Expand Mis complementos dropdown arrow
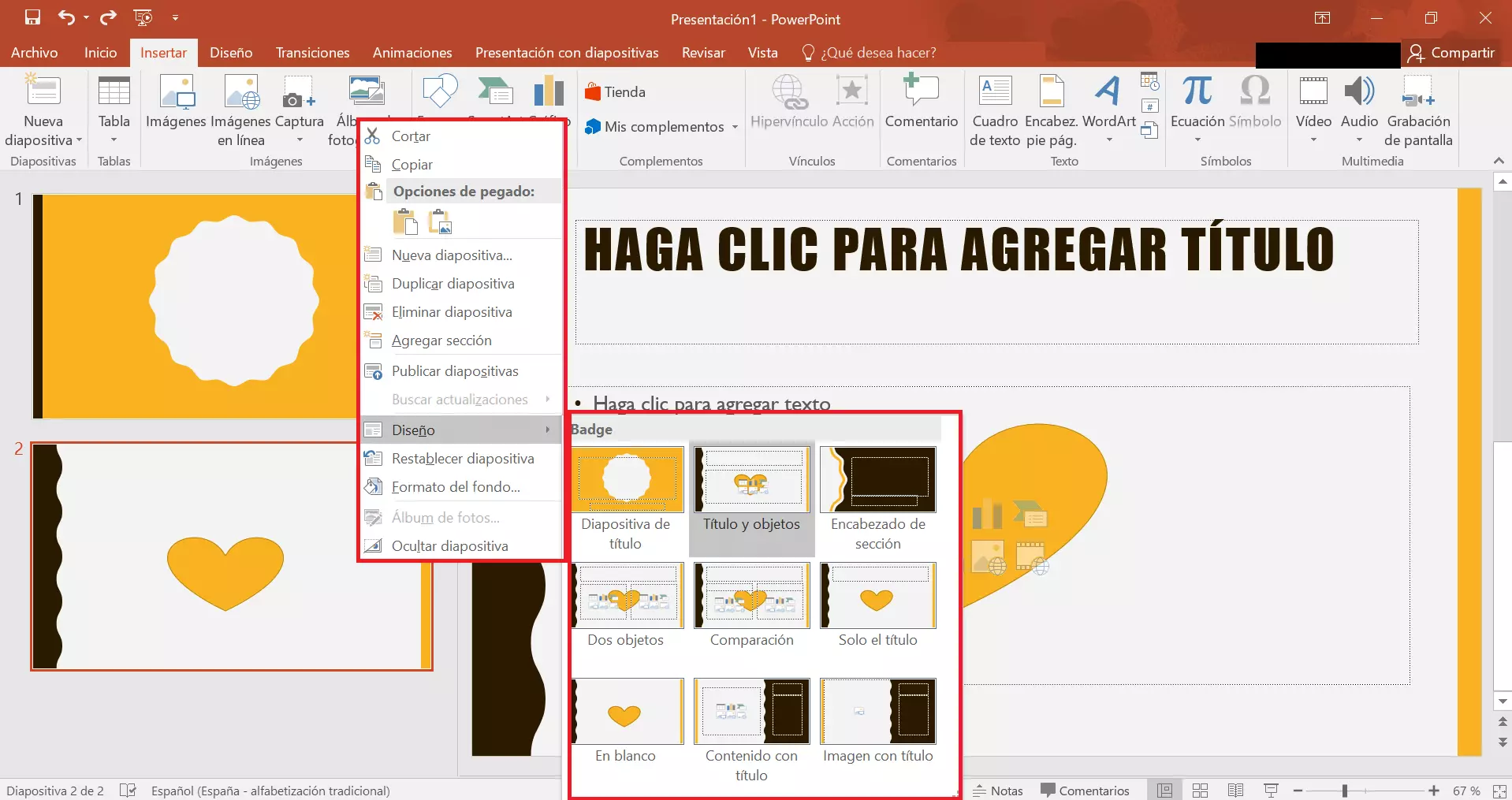Image resolution: width=1512 pixels, height=800 pixels. [735, 127]
